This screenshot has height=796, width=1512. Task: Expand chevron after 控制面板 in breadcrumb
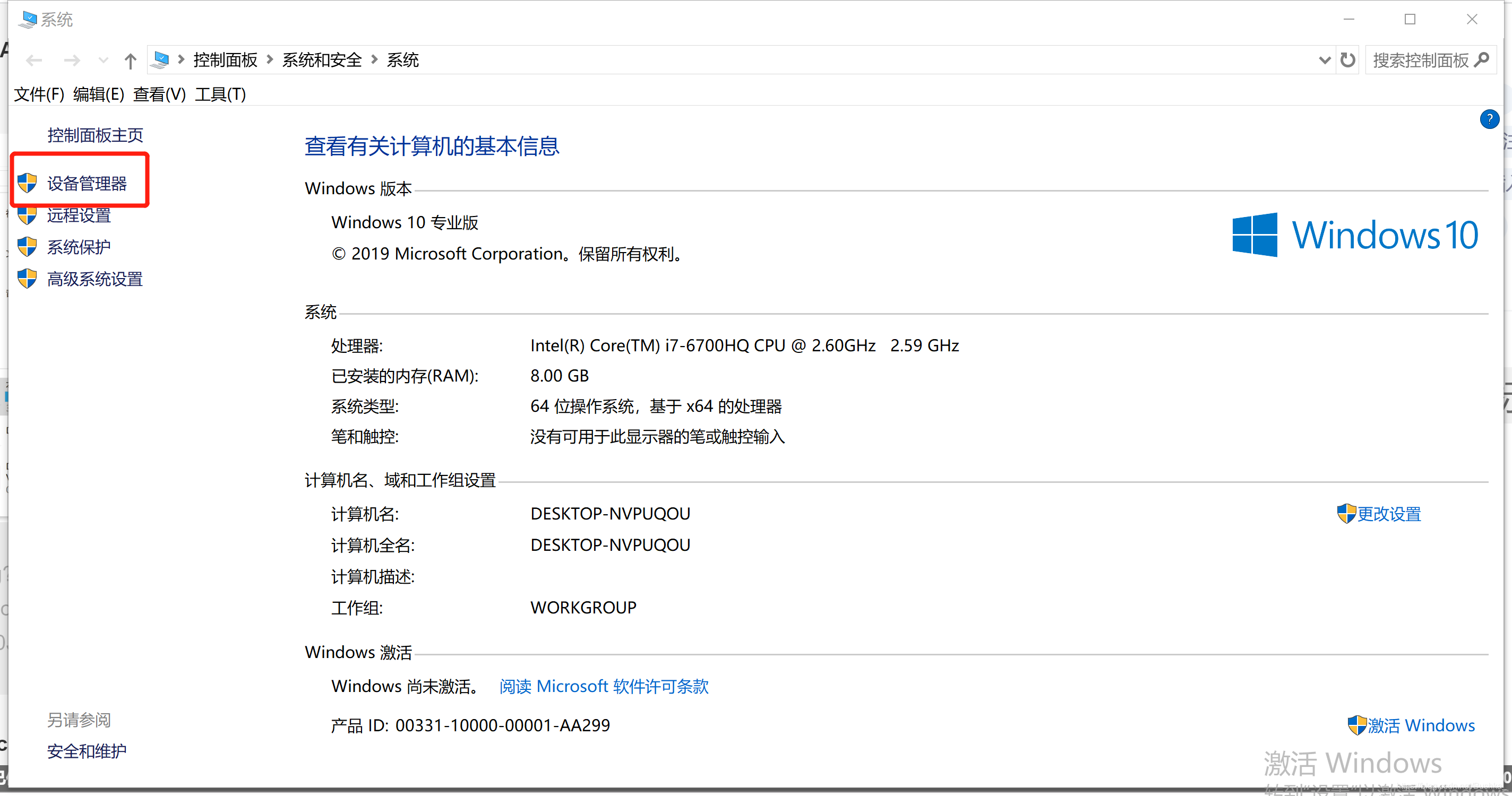pyautogui.click(x=270, y=60)
